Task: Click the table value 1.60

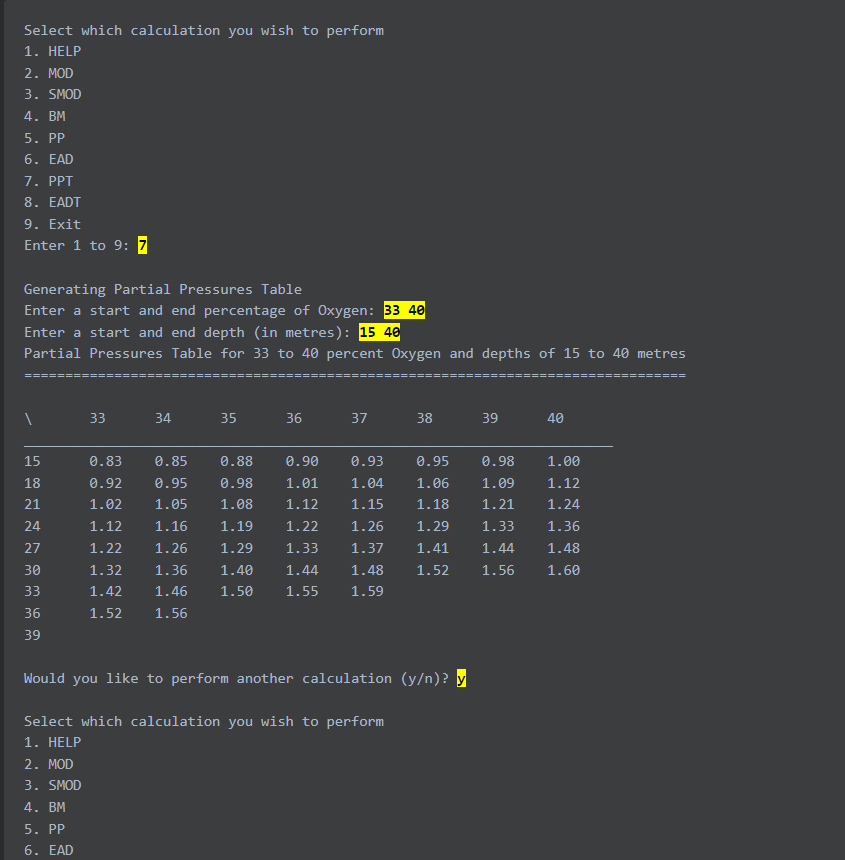Action: pos(563,570)
